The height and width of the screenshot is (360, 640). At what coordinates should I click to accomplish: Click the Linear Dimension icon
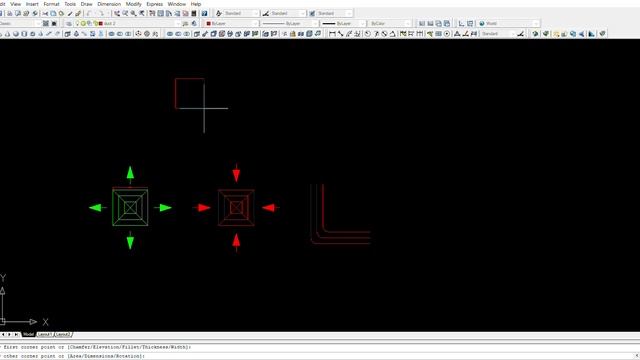point(332,34)
